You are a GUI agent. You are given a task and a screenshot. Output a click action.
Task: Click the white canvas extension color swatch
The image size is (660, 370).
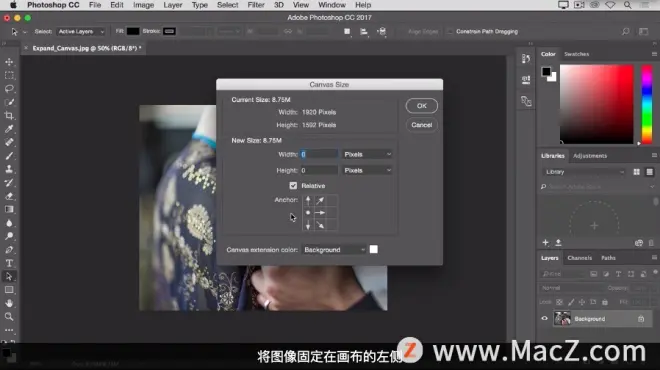pyautogui.click(x=373, y=250)
